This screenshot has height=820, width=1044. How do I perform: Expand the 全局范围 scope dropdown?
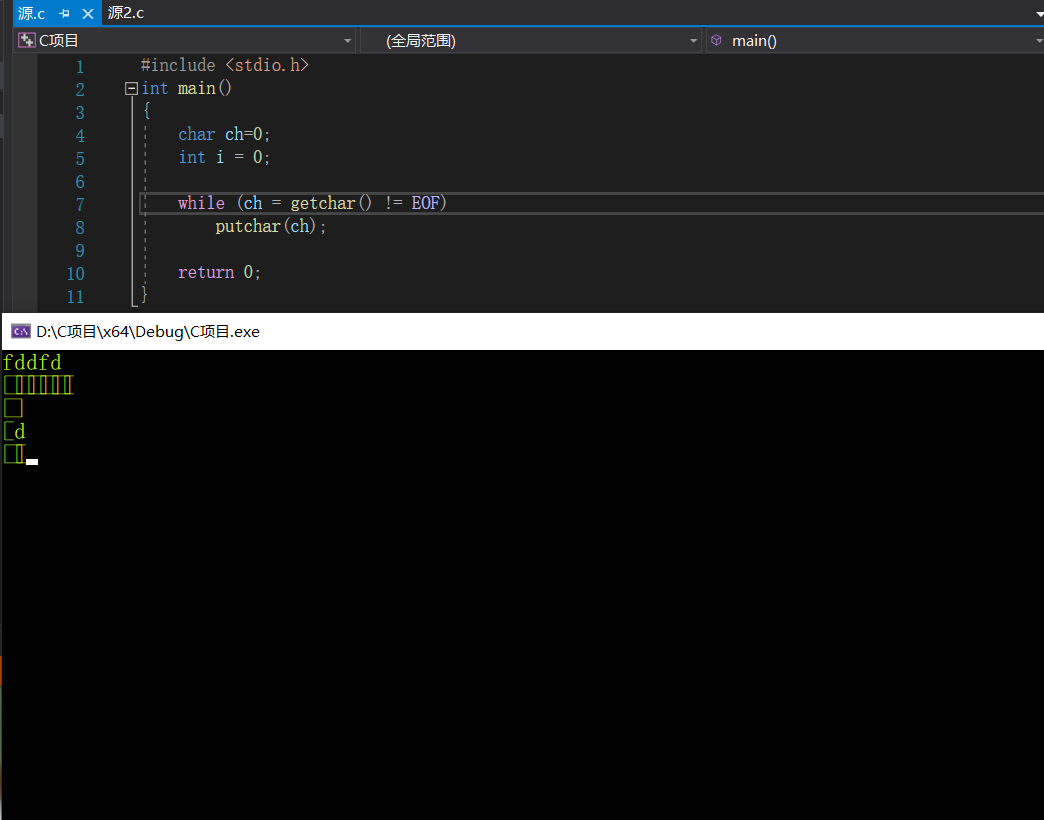tap(694, 41)
